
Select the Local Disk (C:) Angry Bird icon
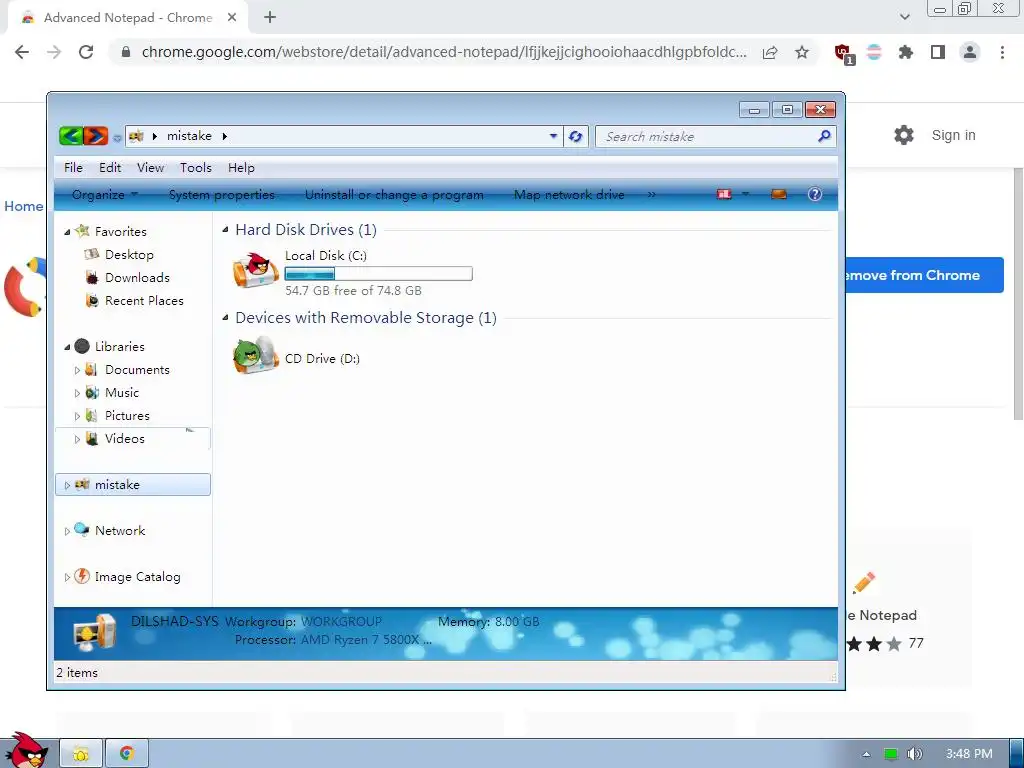pos(255,270)
